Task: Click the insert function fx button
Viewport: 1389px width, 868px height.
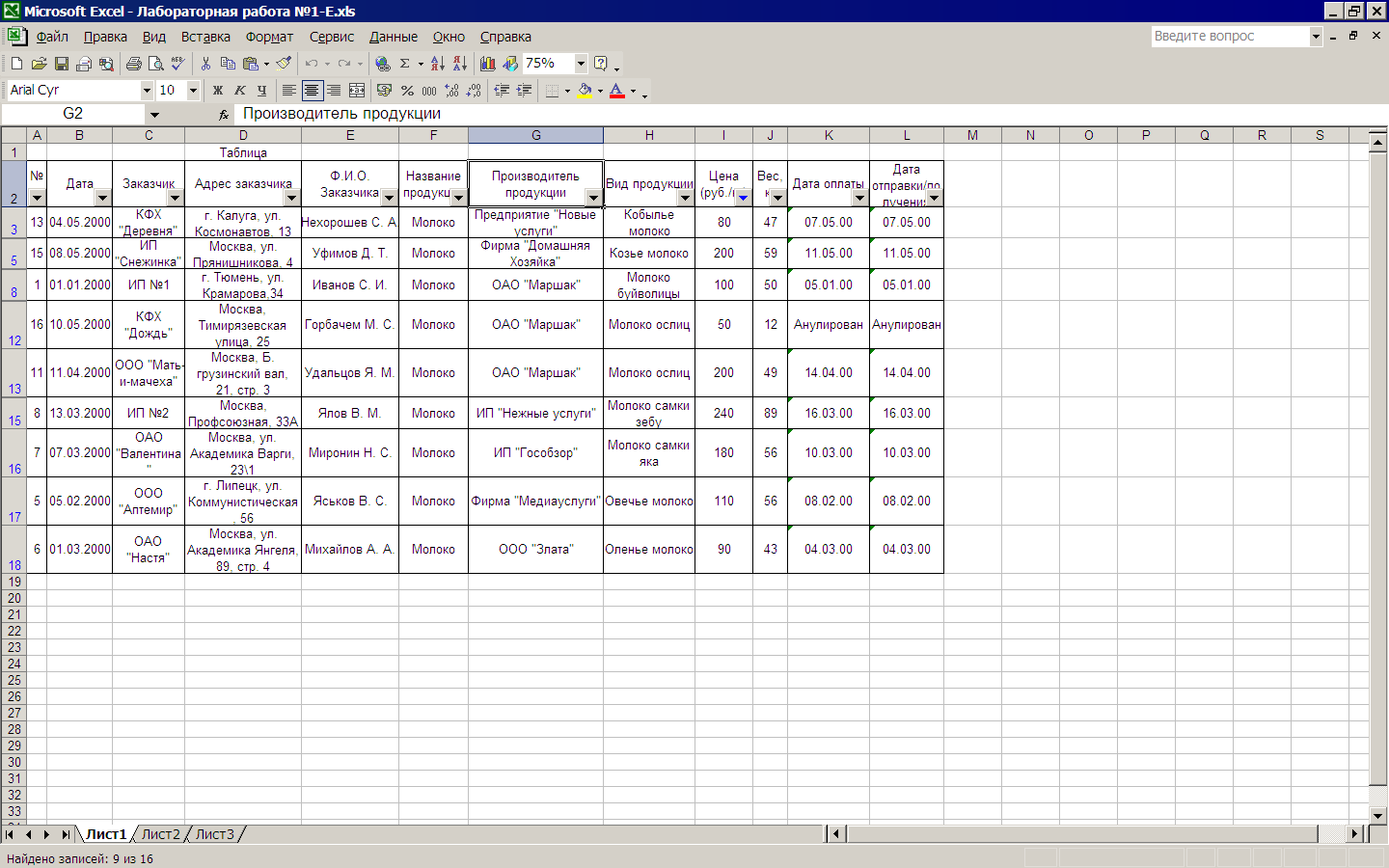Action: 224,114
